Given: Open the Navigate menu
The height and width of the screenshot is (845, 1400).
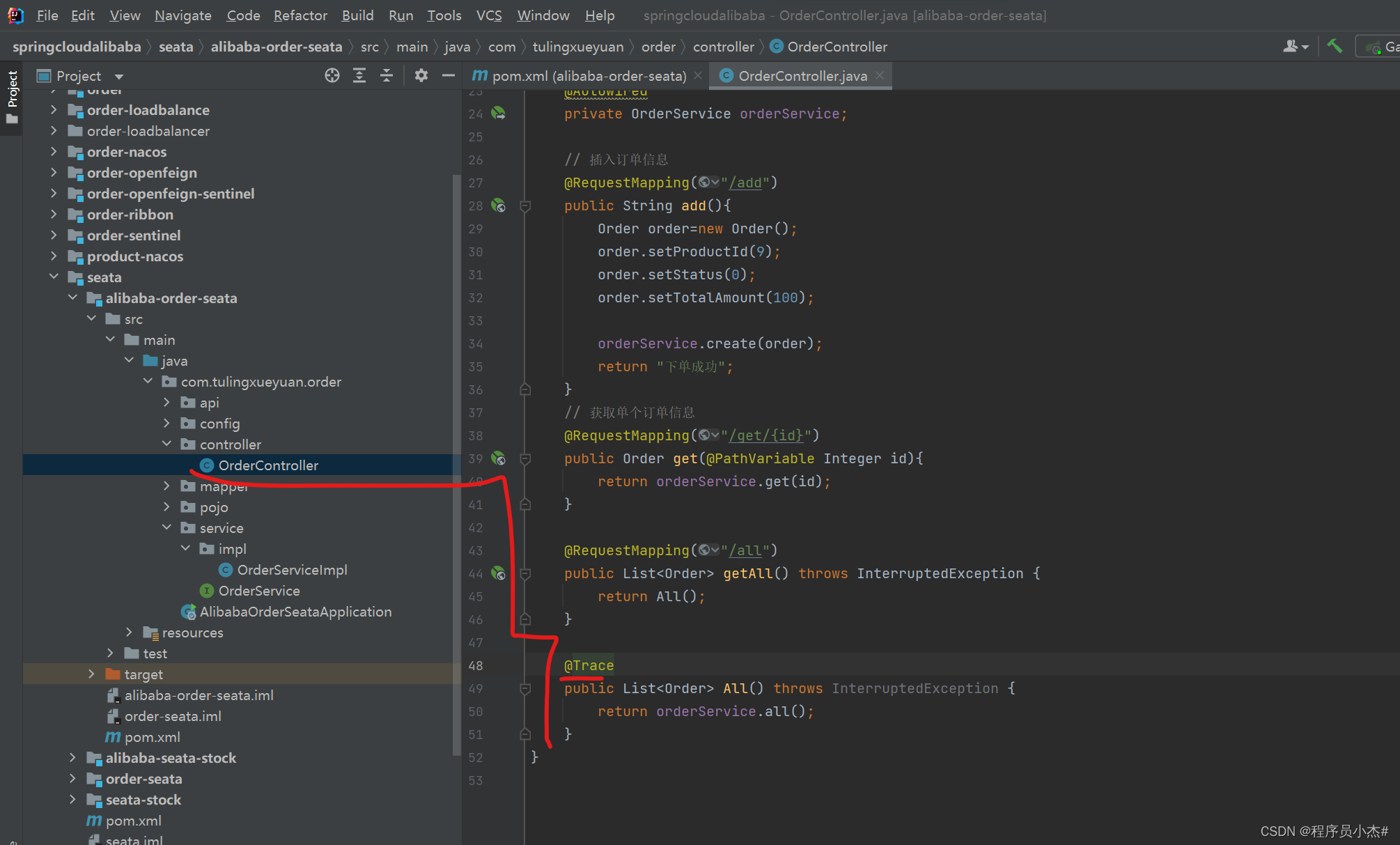Looking at the screenshot, I should [x=183, y=15].
